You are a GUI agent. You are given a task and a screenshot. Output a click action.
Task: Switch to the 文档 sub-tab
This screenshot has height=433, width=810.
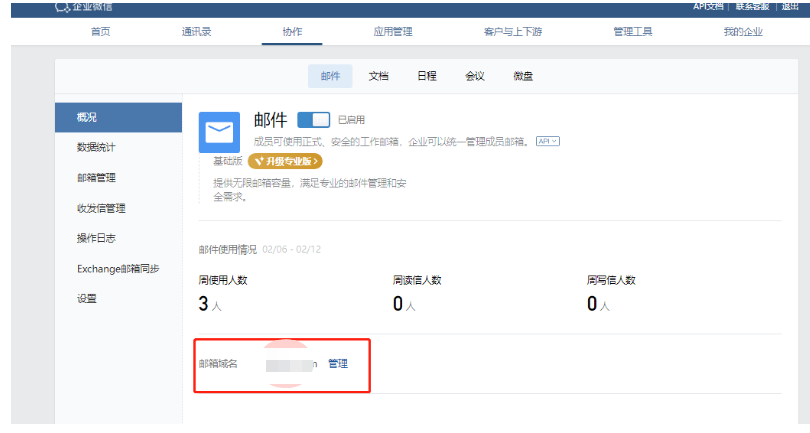pyautogui.click(x=378, y=76)
